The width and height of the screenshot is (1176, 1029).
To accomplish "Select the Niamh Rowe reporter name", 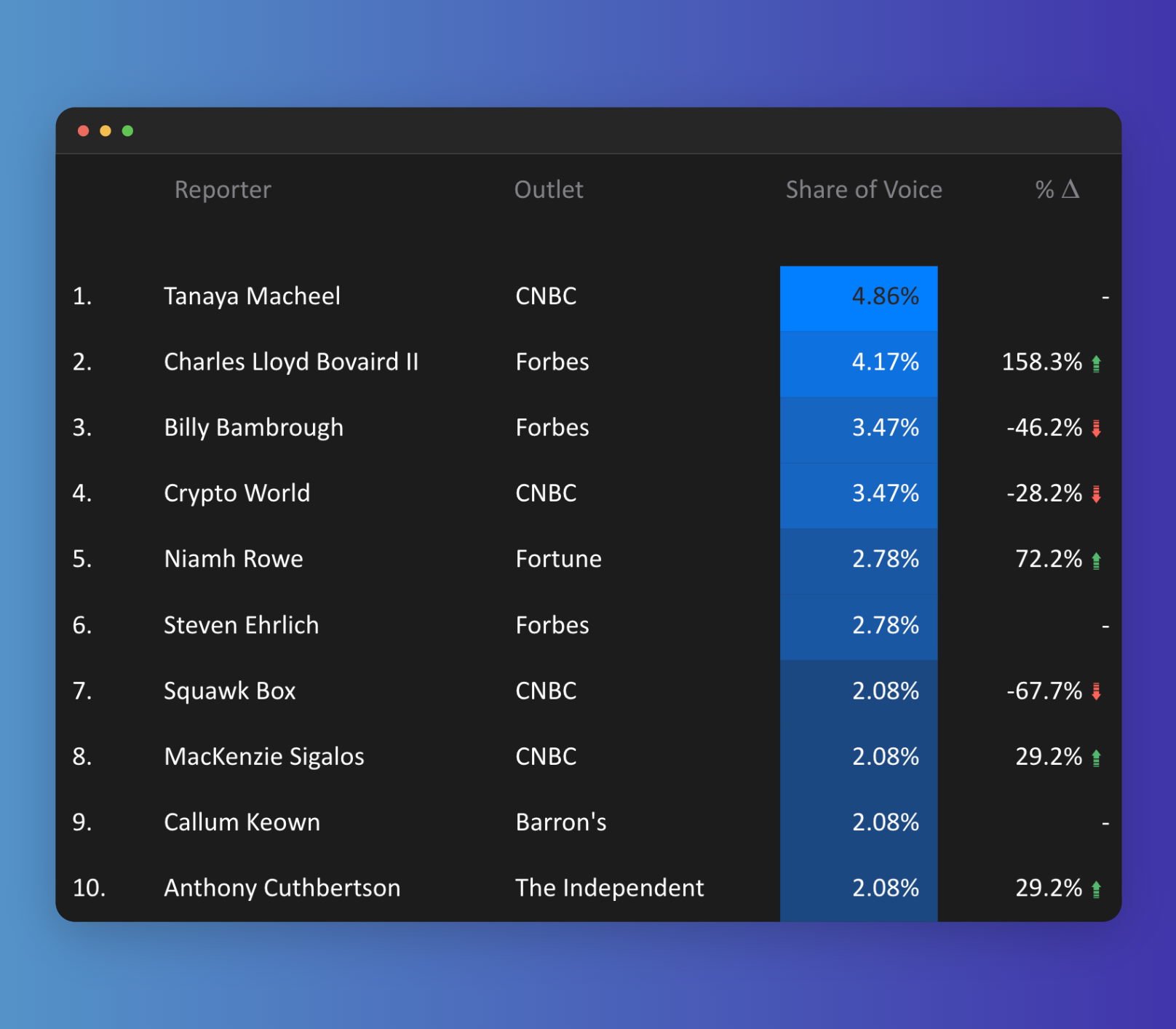I will pos(234,559).
